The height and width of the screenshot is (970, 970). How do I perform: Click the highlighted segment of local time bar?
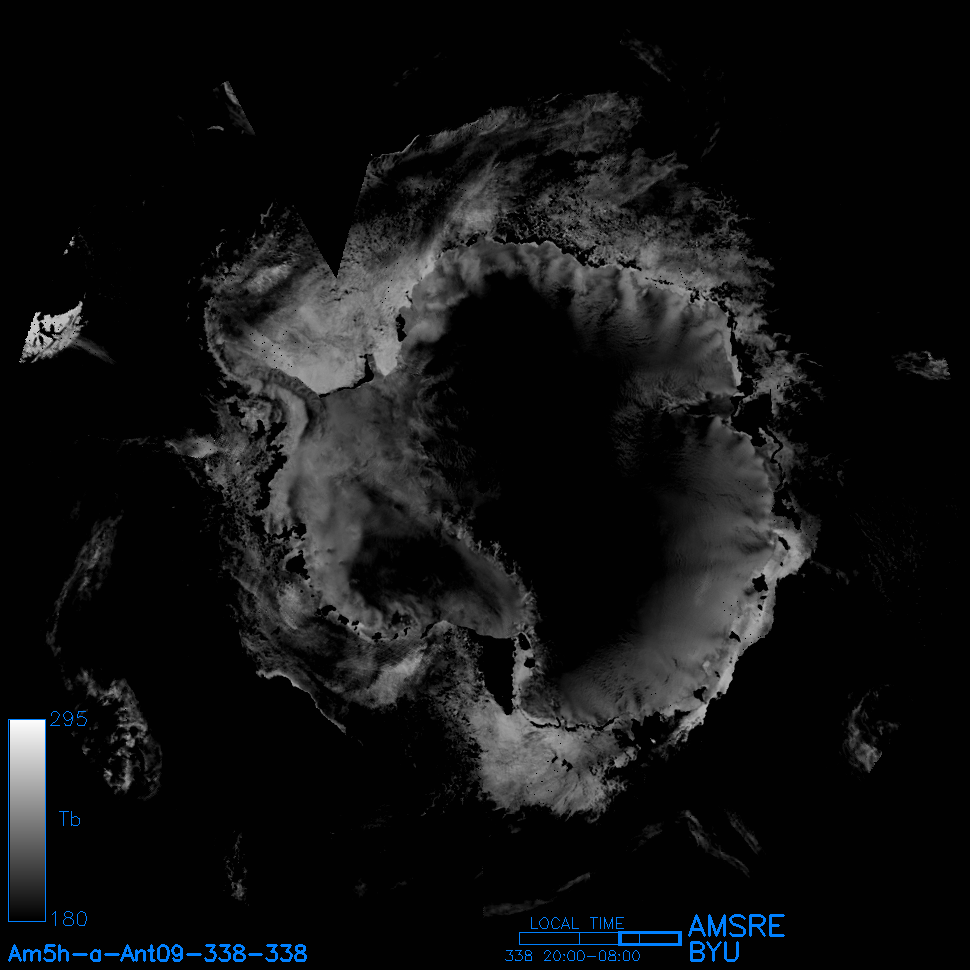coord(649,938)
